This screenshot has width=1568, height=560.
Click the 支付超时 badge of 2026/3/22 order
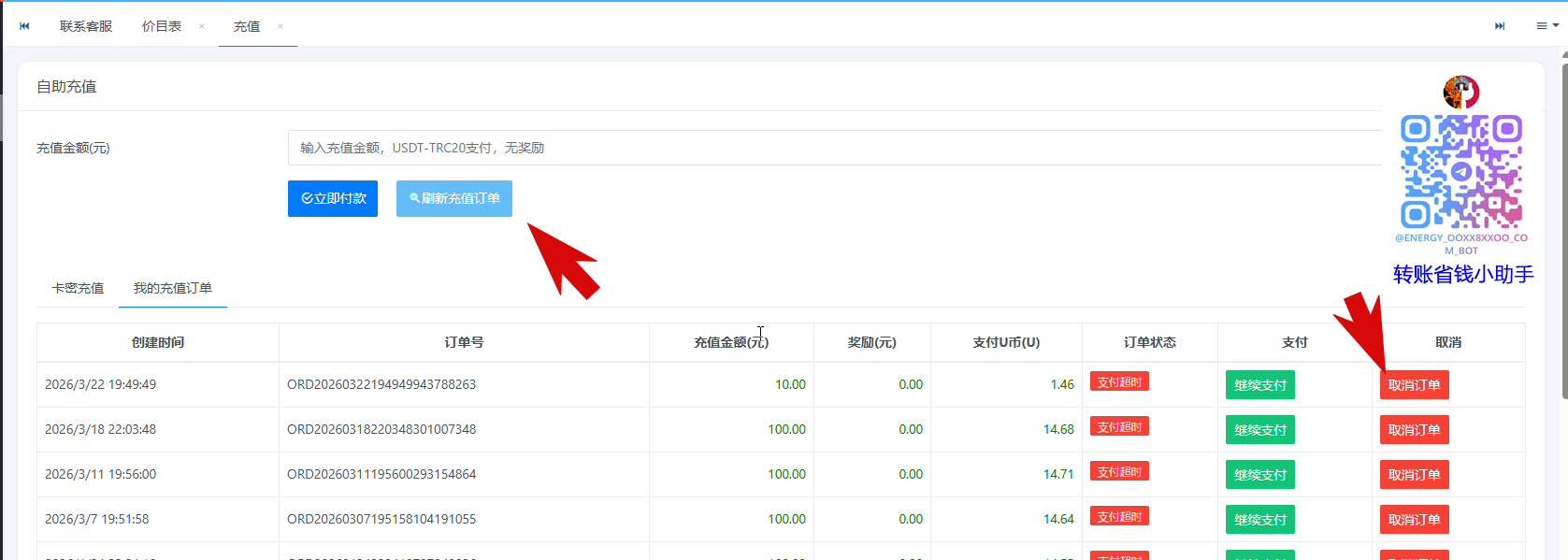click(x=1119, y=381)
